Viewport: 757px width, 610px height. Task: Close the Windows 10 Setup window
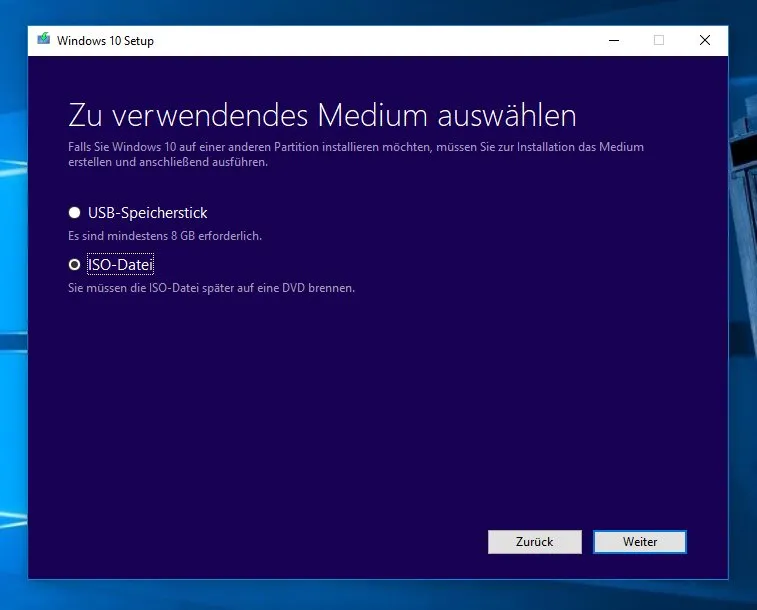click(x=705, y=41)
